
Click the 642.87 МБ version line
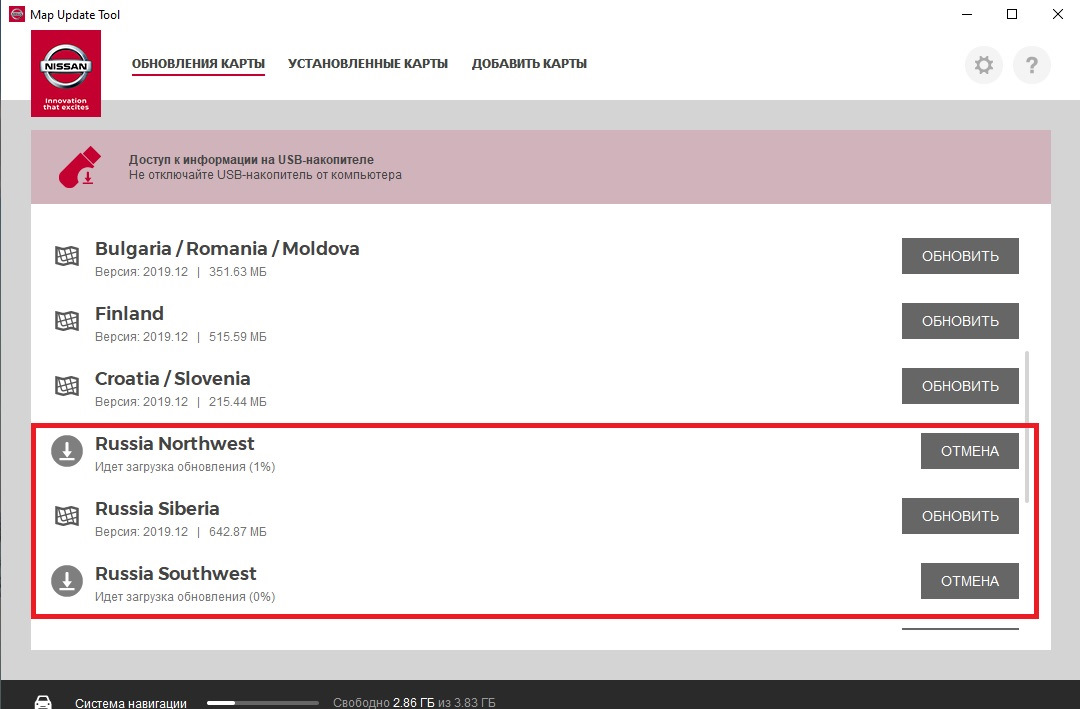(180, 531)
